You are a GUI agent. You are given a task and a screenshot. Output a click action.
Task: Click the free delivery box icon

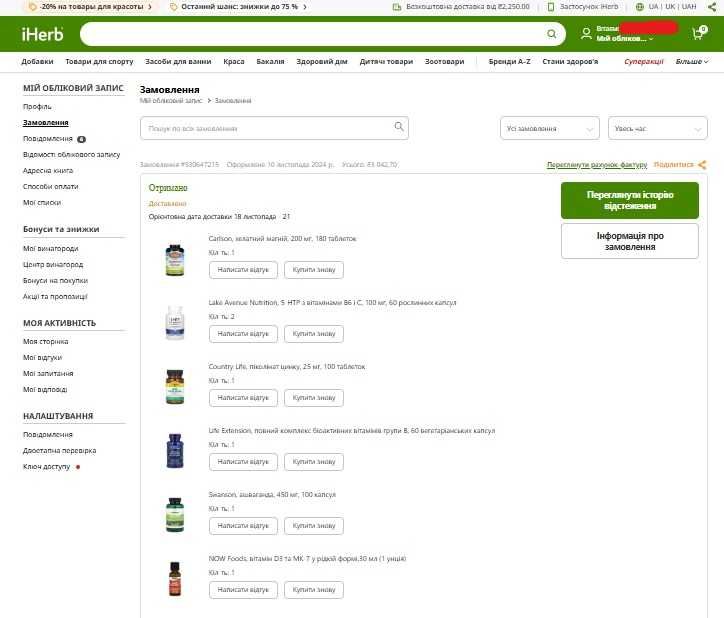coord(397,6)
